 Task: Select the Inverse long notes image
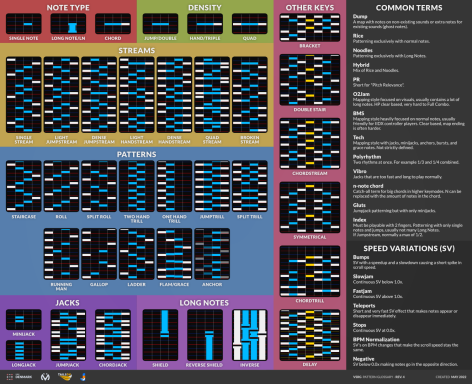click(x=250, y=335)
